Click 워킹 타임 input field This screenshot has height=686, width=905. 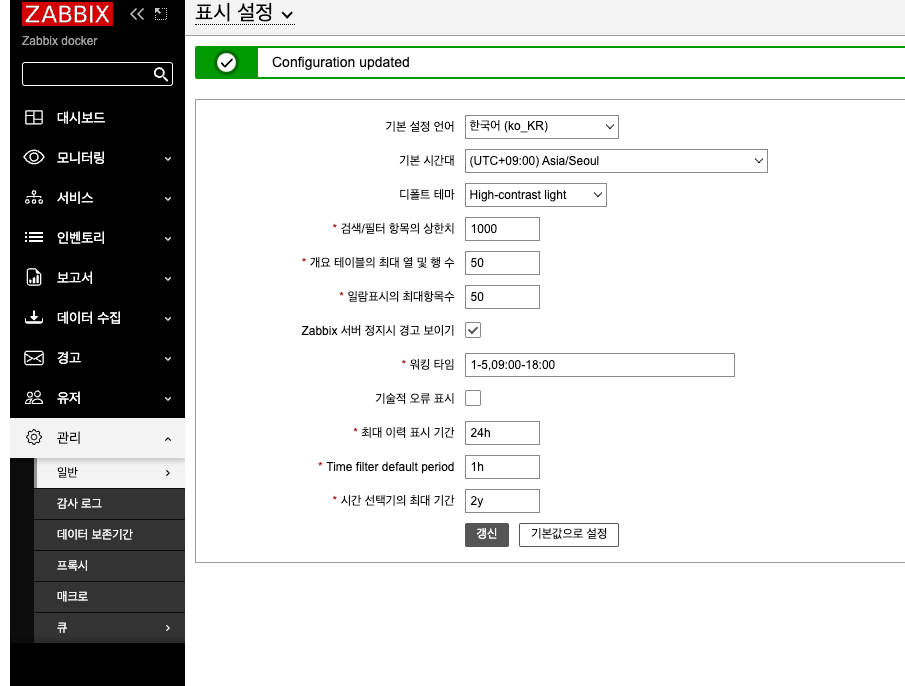pos(600,365)
